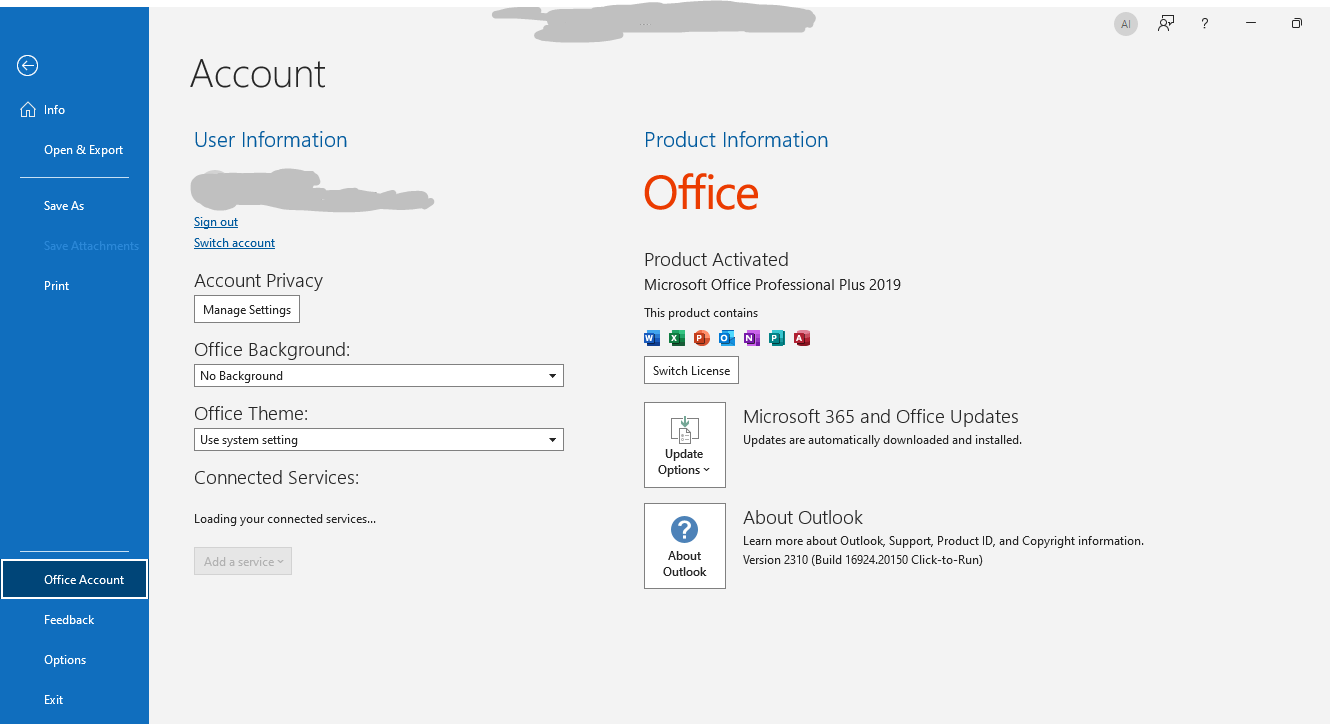Click the Publisher product icon
The height and width of the screenshot is (724, 1330).
coord(776,338)
